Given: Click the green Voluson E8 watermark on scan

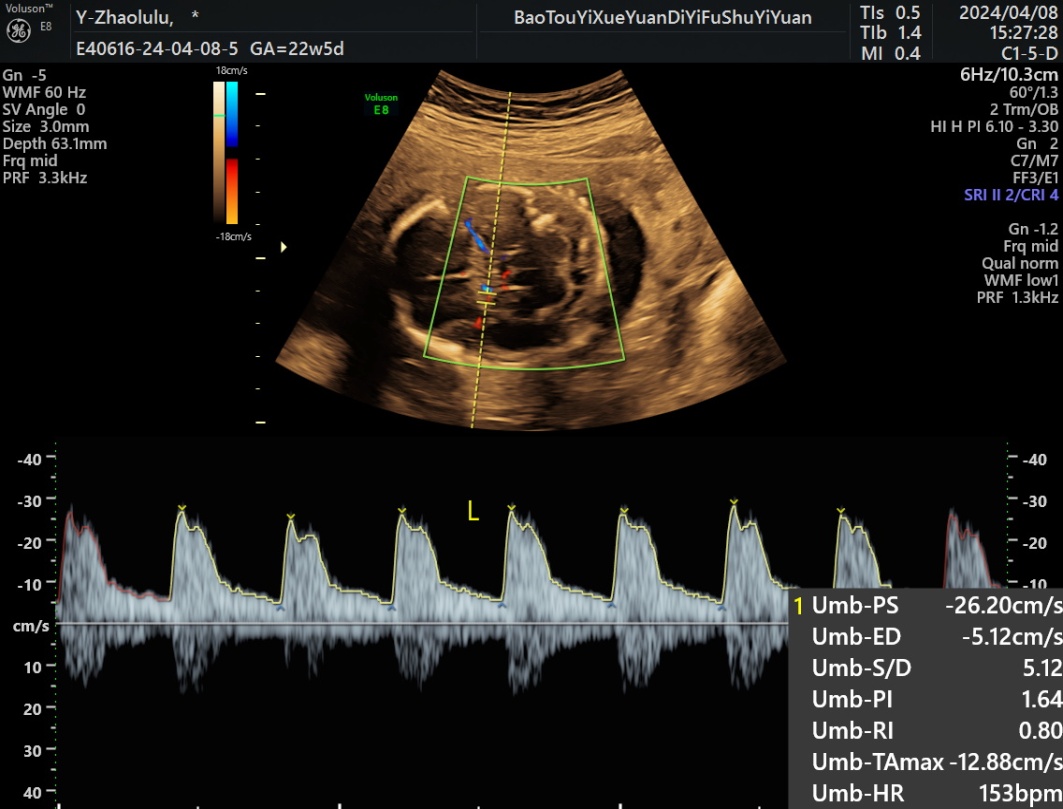Looking at the screenshot, I should (x=380, y=104).
